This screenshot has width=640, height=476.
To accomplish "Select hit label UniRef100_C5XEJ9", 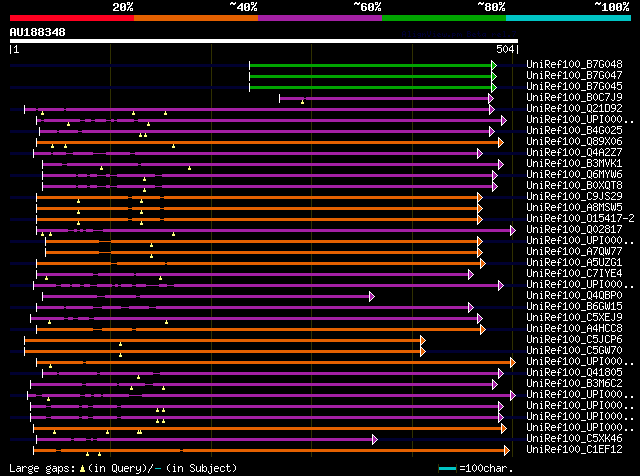I will pos(574,318).
